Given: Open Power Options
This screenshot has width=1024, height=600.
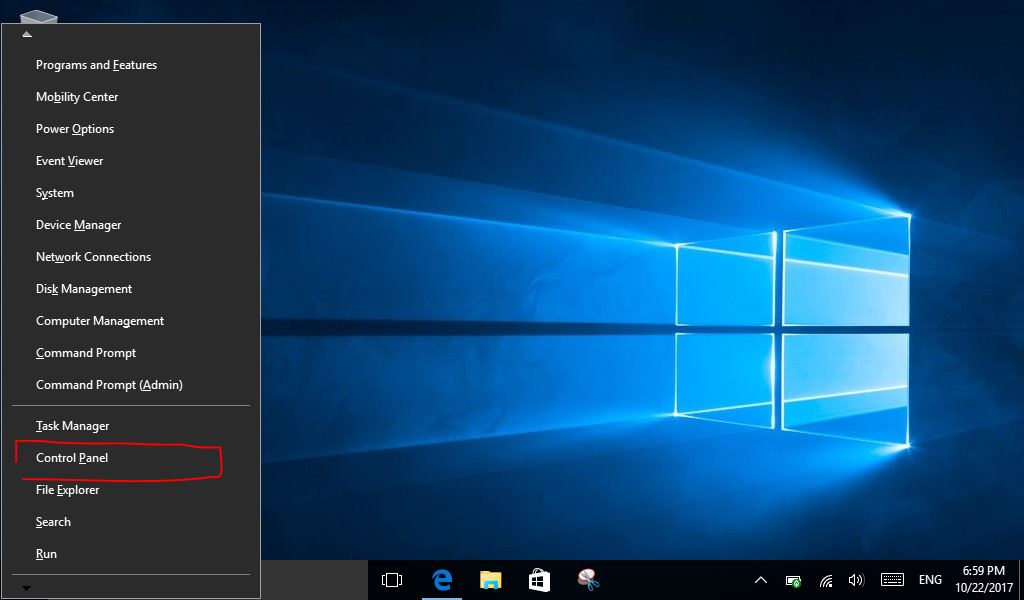Looking at the screenshot, I should [74, 128].
